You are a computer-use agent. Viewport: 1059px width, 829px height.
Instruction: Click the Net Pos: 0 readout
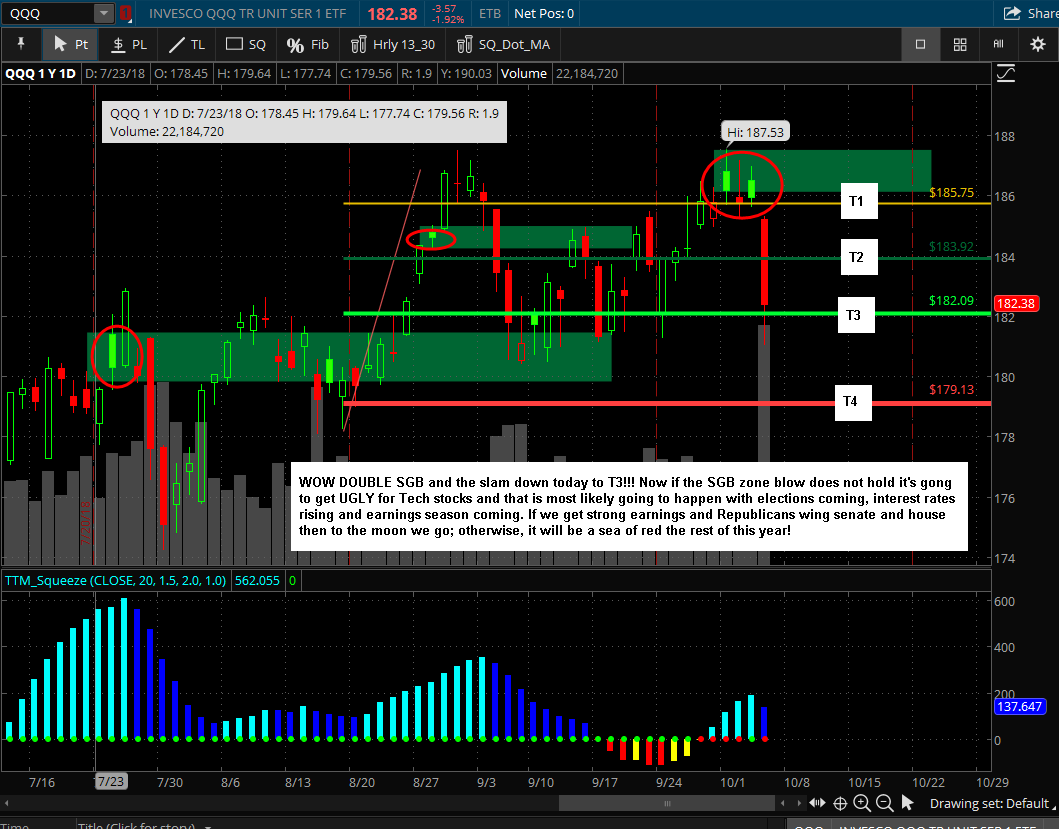544,14
